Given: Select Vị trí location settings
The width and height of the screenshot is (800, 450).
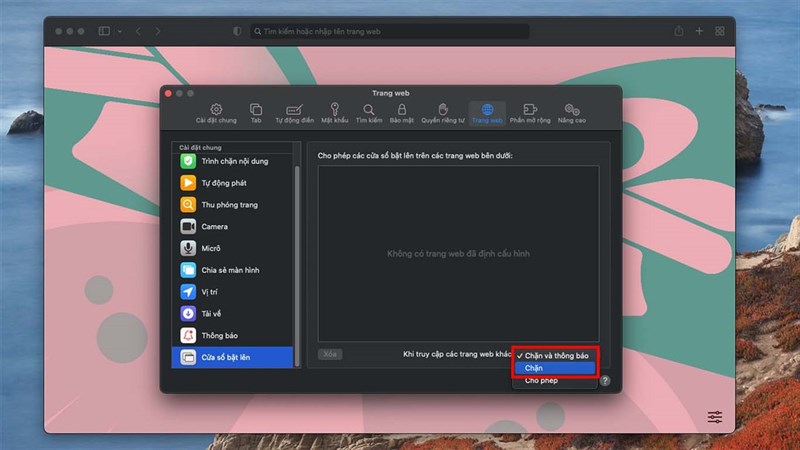Looking at the screenshot, I should (x=208, y=292).
